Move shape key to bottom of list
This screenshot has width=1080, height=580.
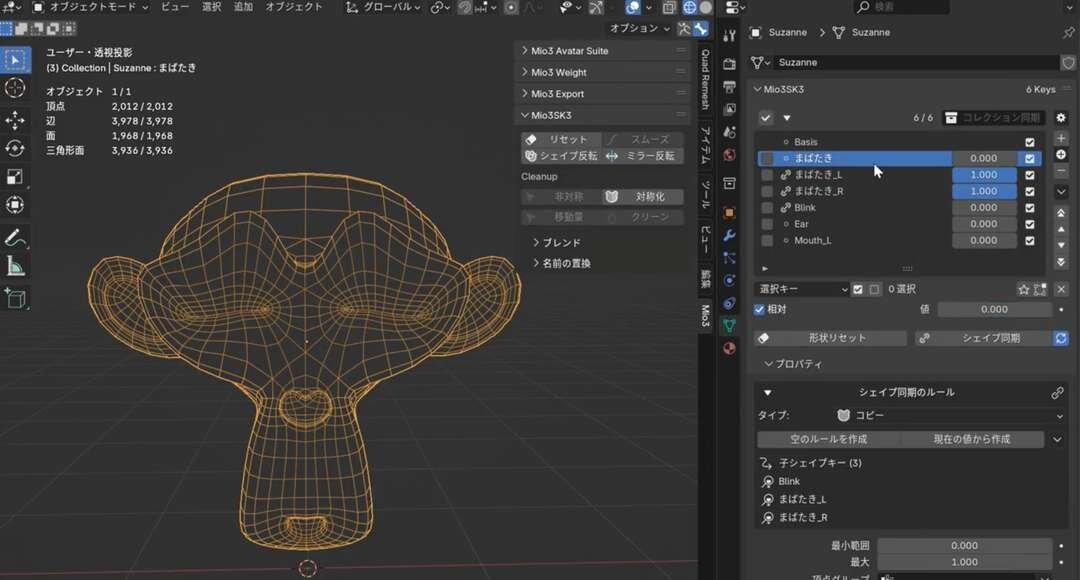pyautogui.click(x=1061, y=262)
